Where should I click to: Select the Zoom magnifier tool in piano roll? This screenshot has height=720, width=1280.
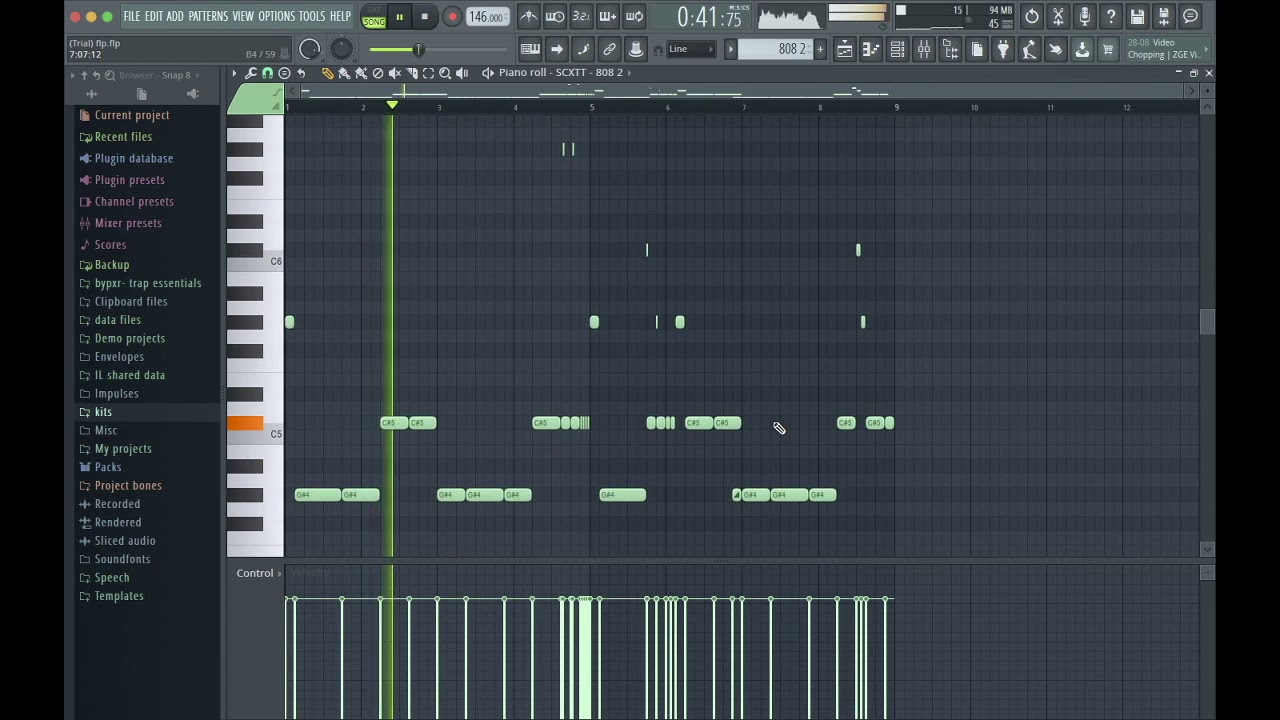coord(445,73)
